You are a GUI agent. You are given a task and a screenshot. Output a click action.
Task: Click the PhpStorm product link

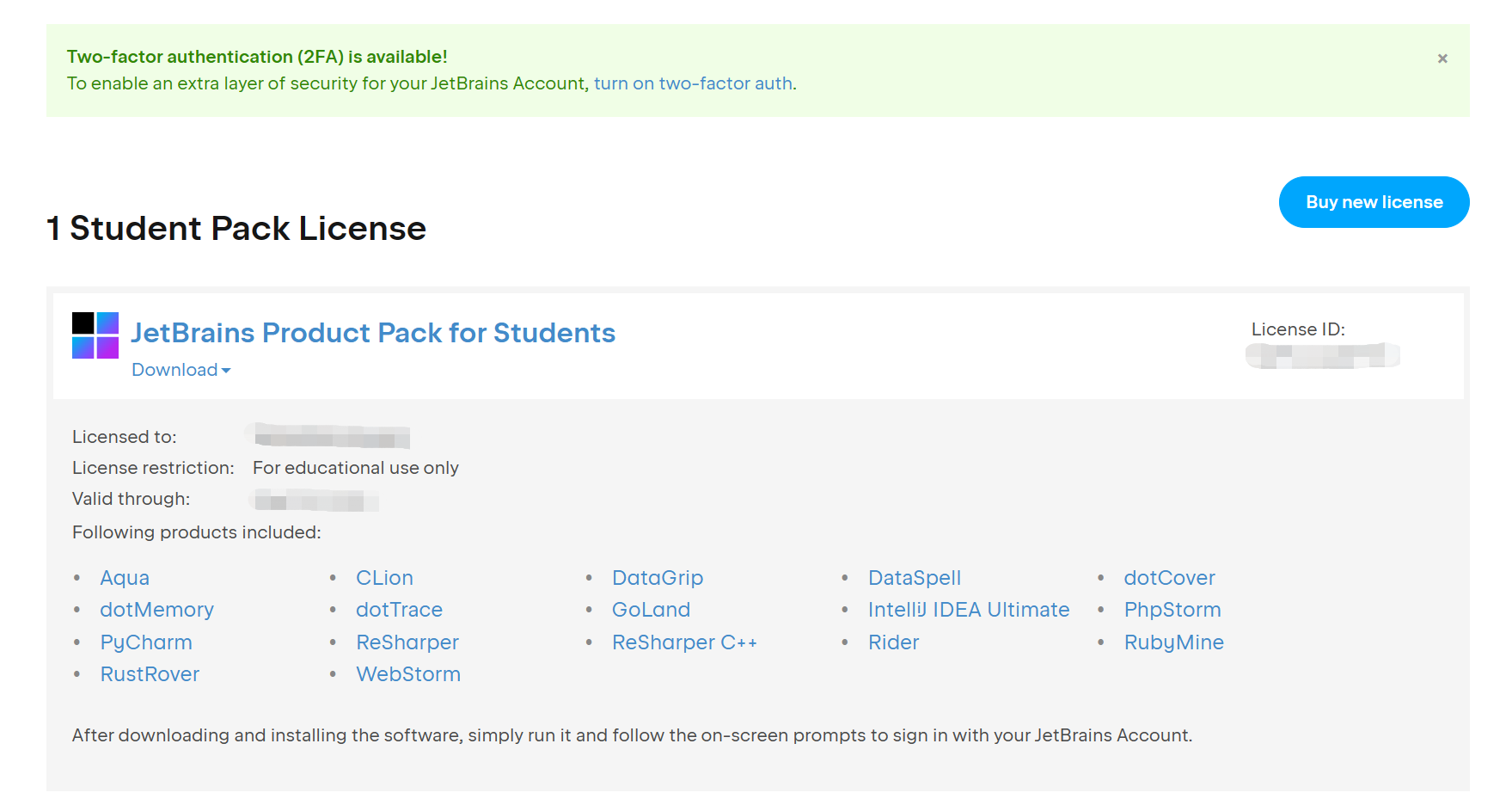(x=1172, y=610)
